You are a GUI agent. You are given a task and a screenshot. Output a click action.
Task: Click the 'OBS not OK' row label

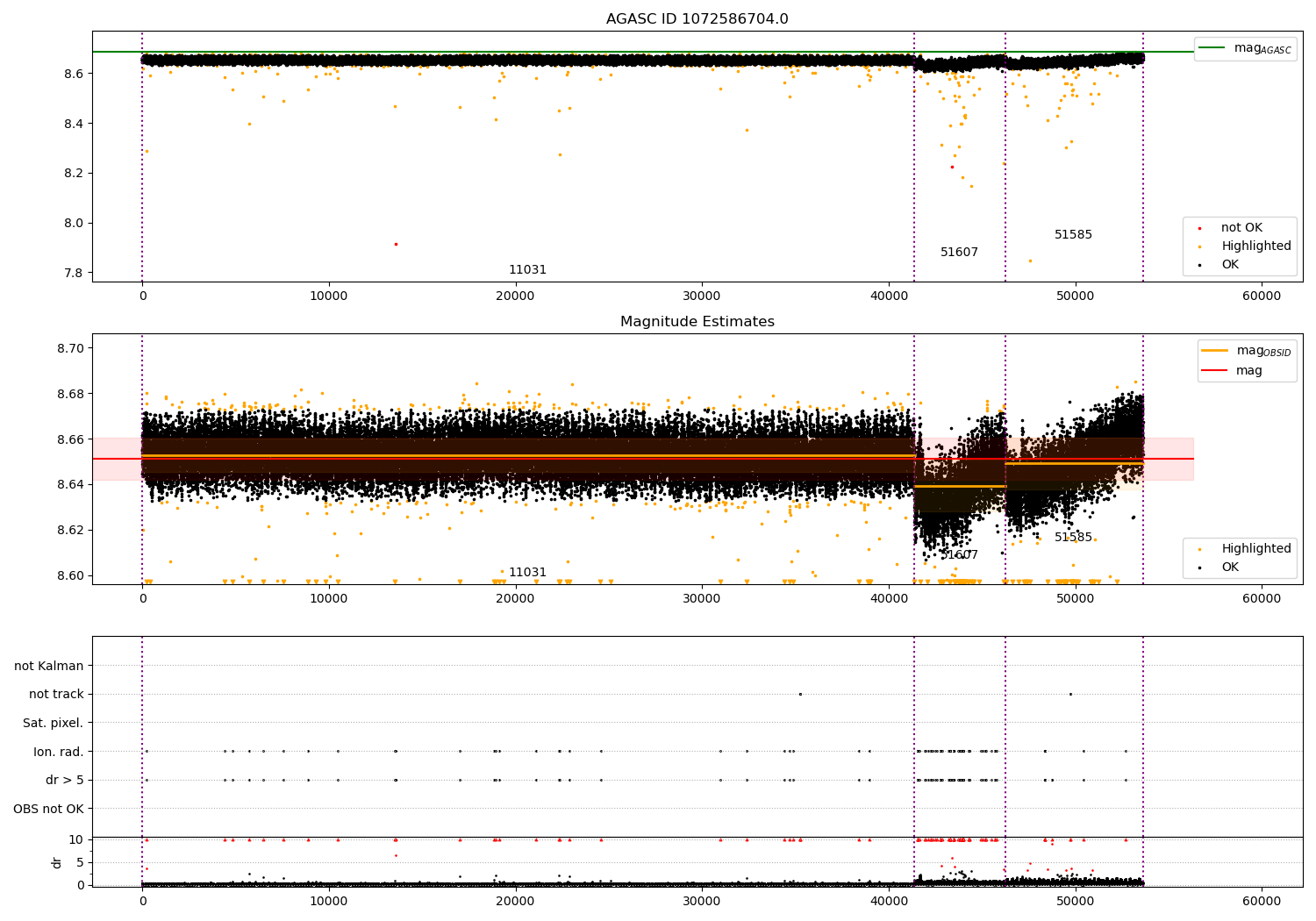pyautogui.click(x=49, y=810)
